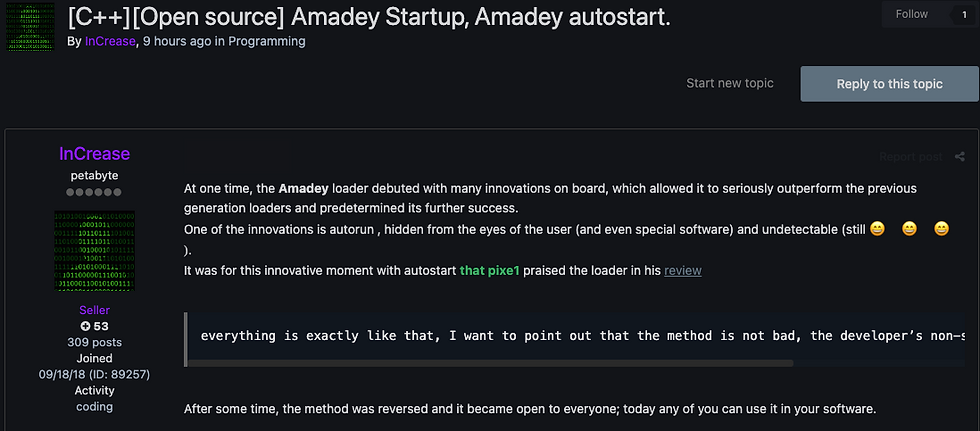The image size is (980, 431).
Task: Click the green plus reputation icon
Action: (86, 326)
